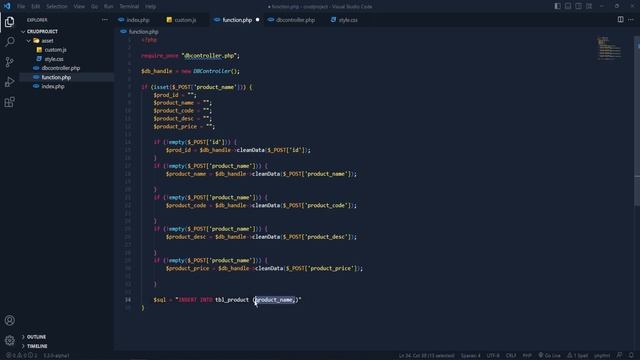This screenshot has height=360, width=640.
Task: Split the editor right
Action: point(620,20)
